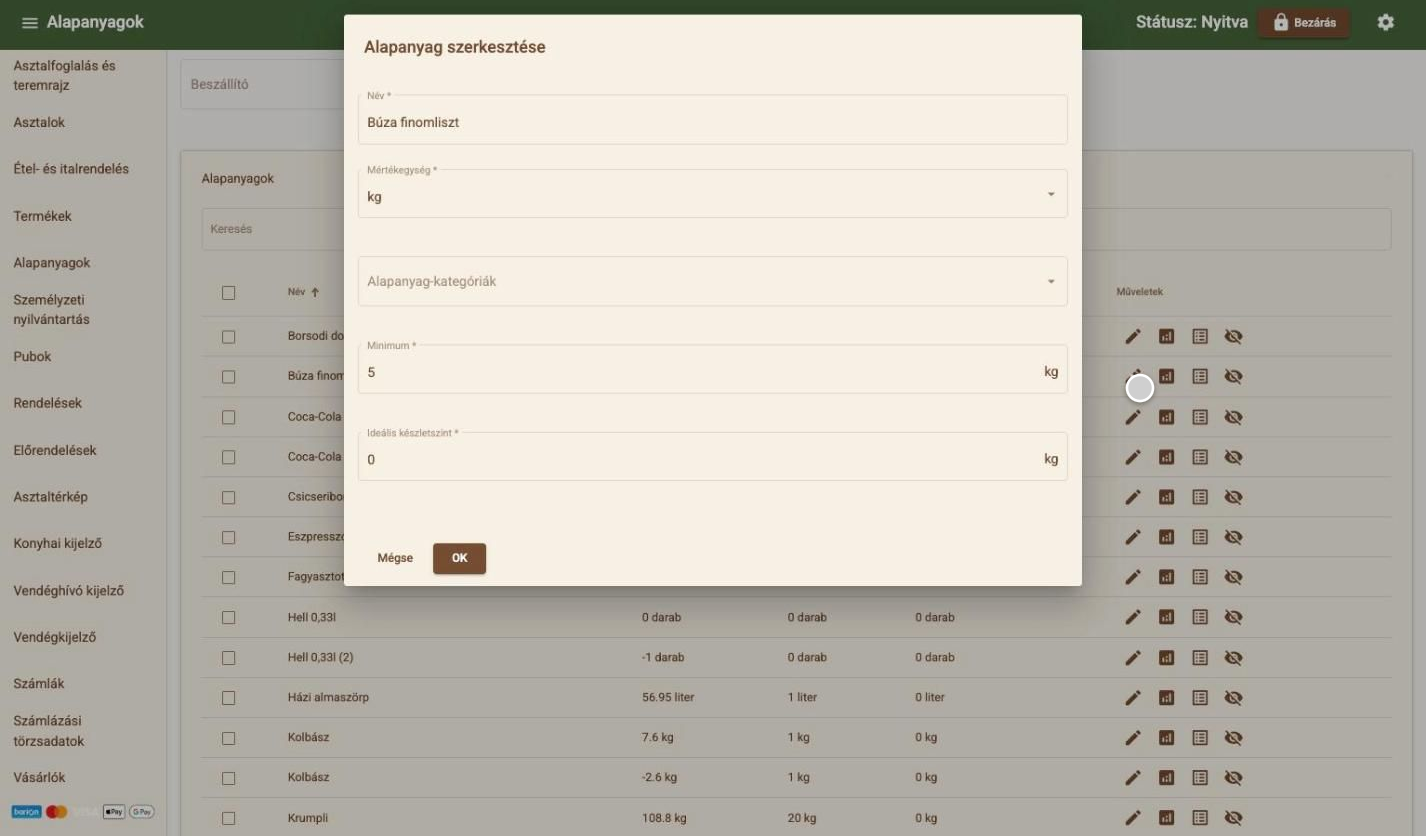1426x836 pixels.
Task: Focus the Név field containing Búza finomliszt
Action: 712,119
